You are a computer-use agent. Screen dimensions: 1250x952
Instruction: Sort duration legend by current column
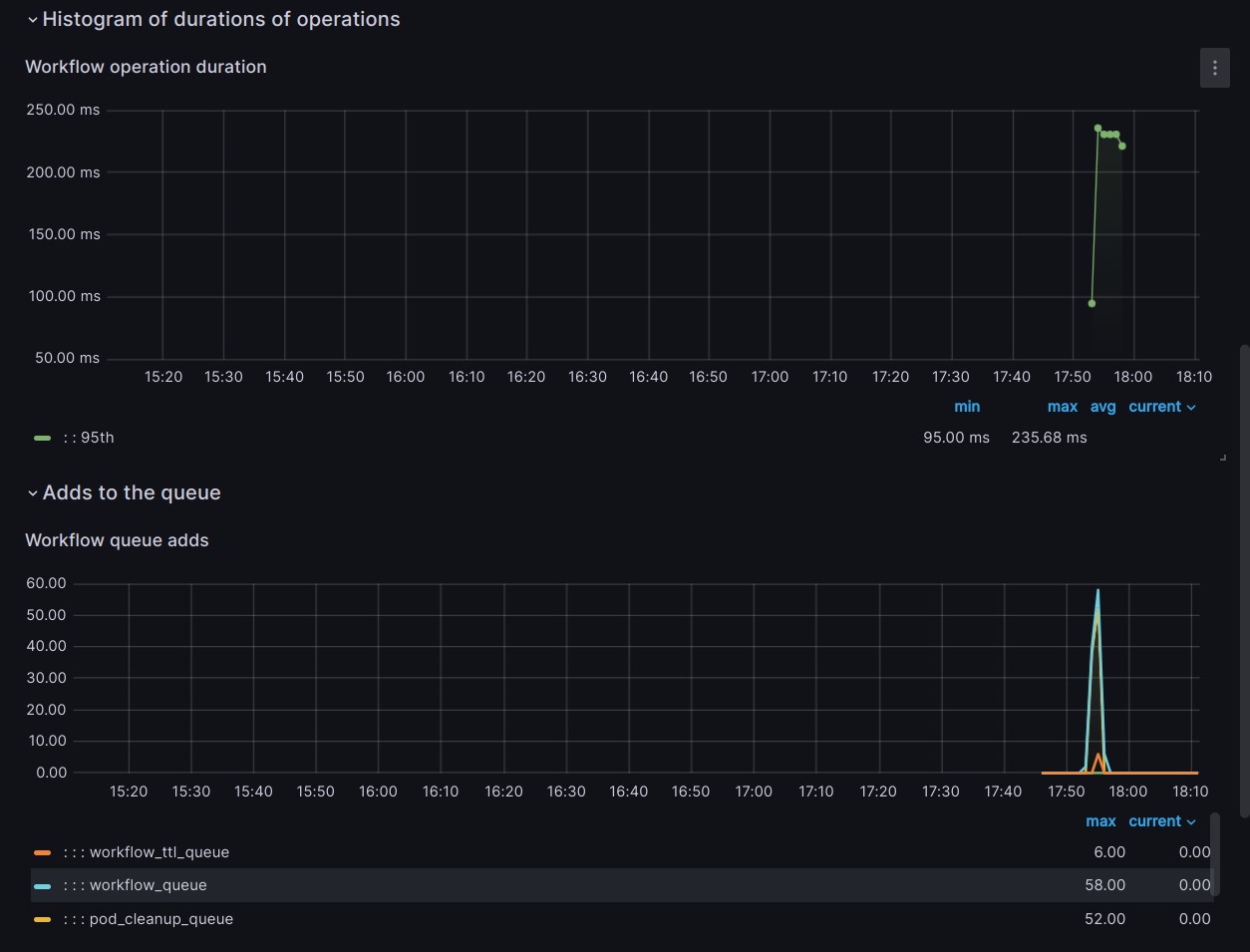(1162, 407)
